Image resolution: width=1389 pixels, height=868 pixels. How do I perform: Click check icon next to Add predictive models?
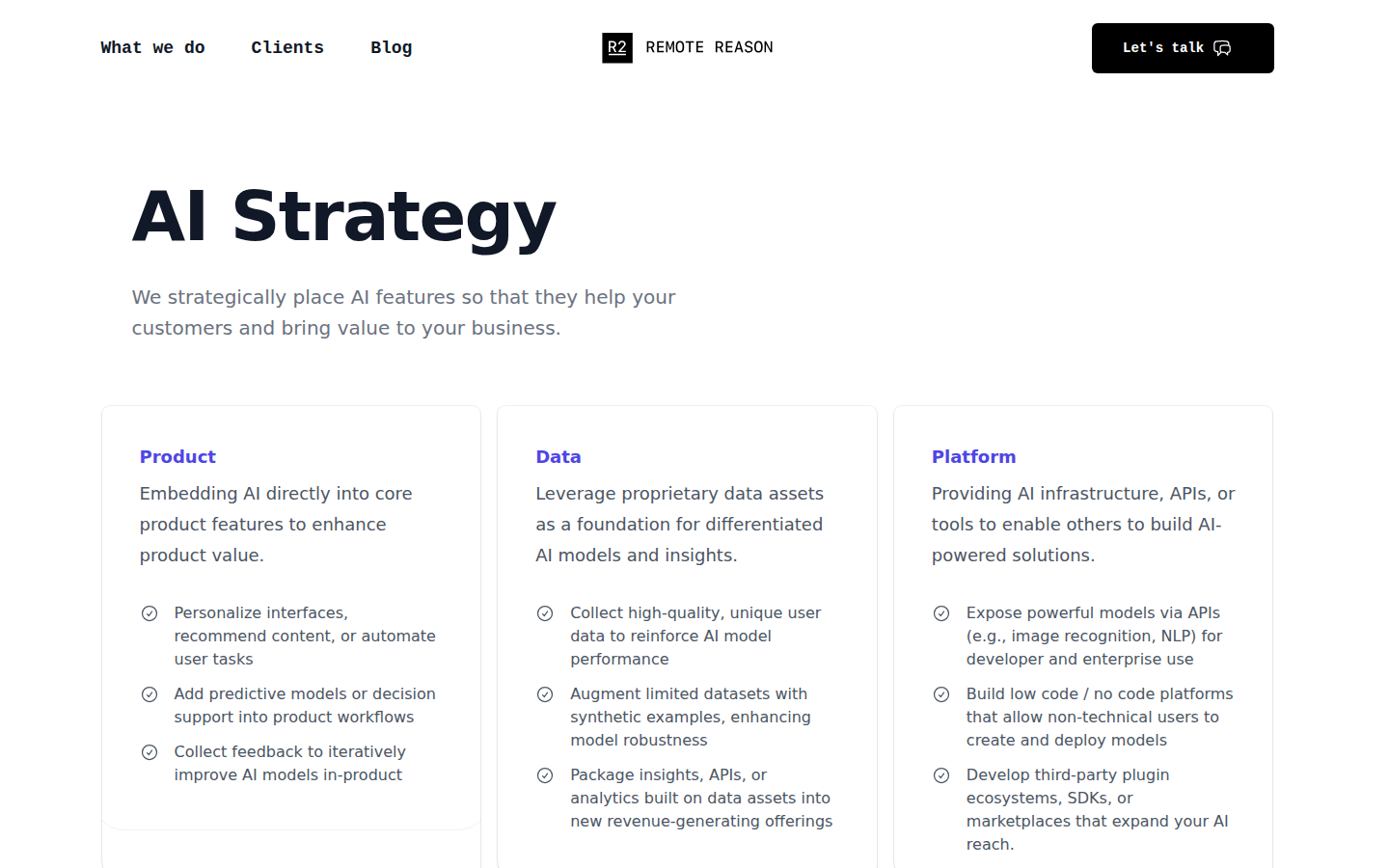click(150, 694)
